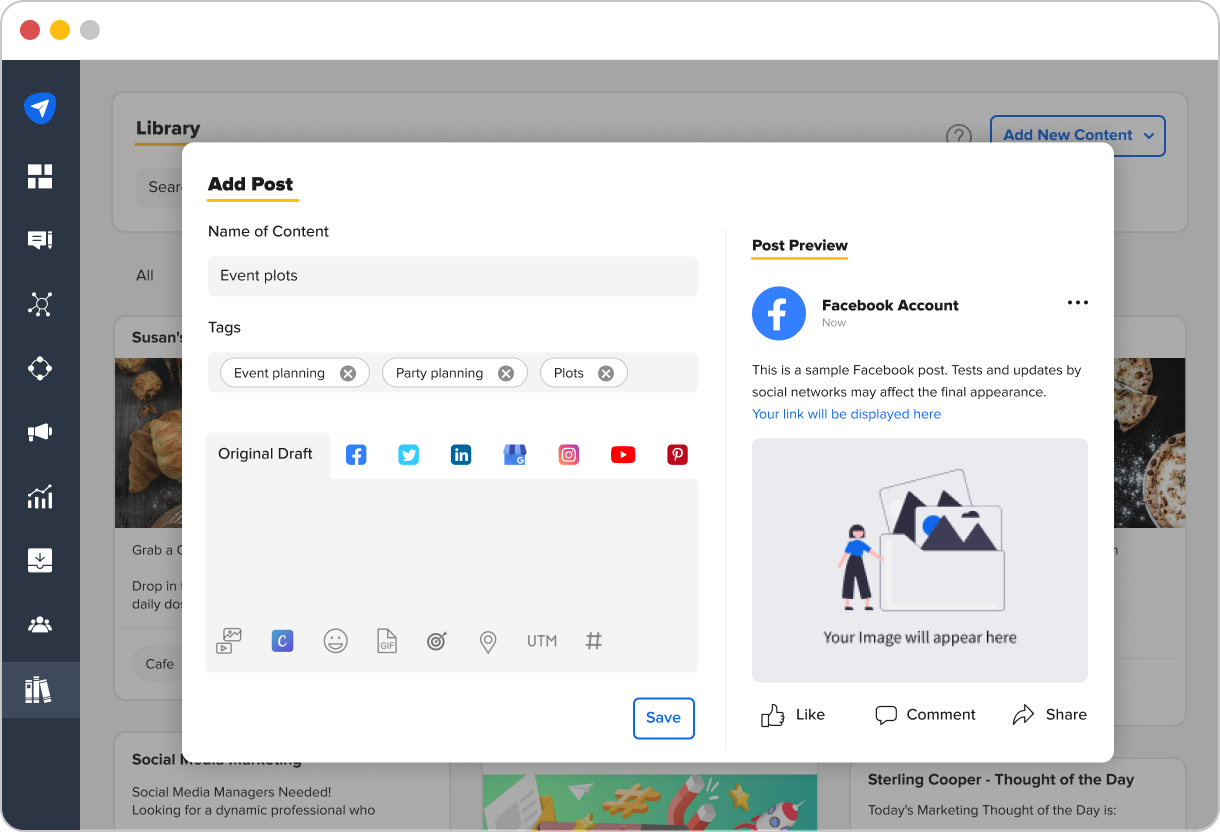The height and width of the screenshot is (832, 1220).
Task: Open the inbox download icon in sidebar
Action: tap(40, 560)
